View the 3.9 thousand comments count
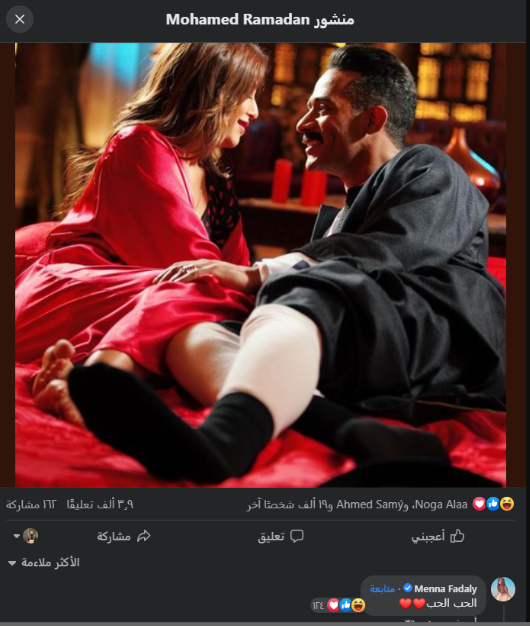 coord(100,505)
